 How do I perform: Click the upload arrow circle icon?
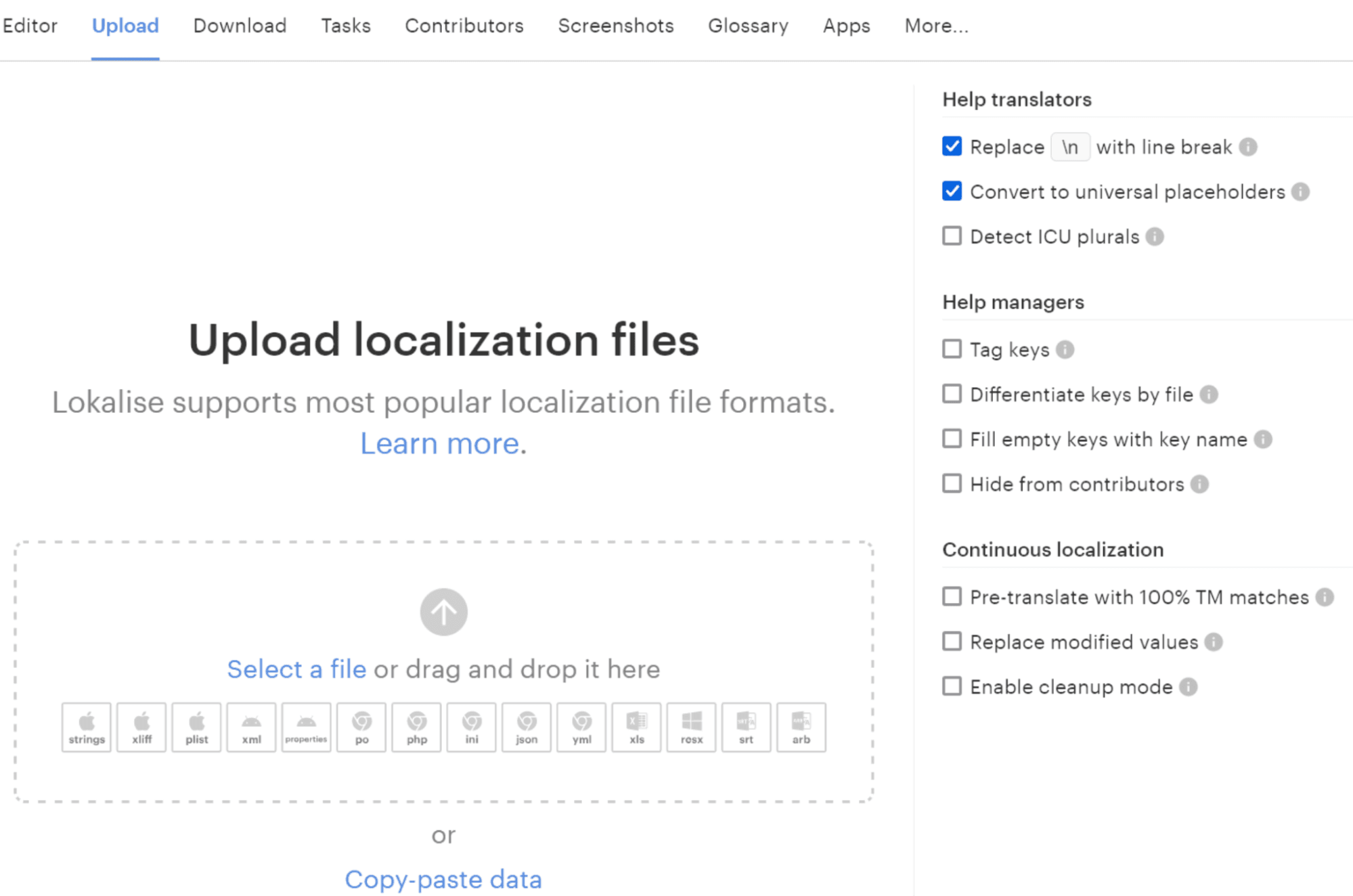[443, 612]
